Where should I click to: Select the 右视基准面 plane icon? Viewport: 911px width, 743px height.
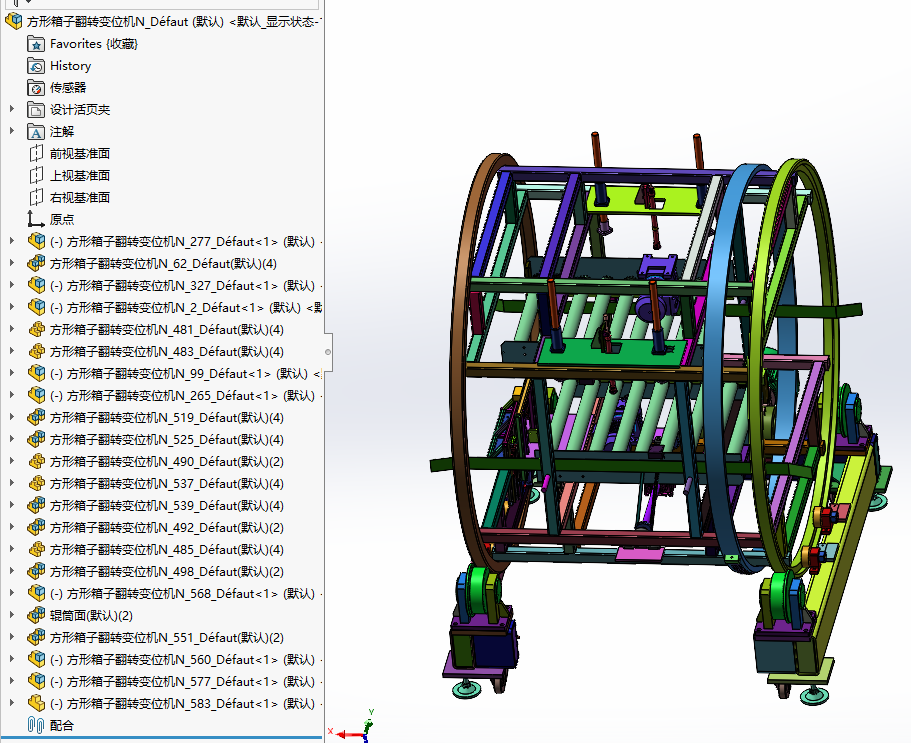click(x=36, y=198)
